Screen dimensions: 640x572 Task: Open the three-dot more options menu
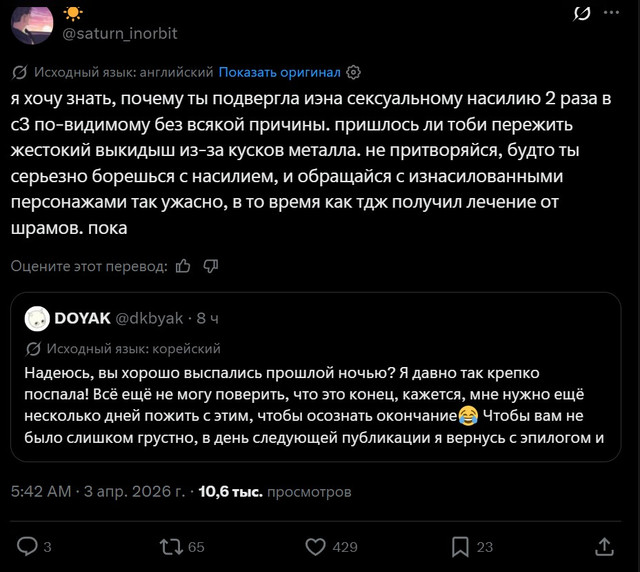point(611,13)
